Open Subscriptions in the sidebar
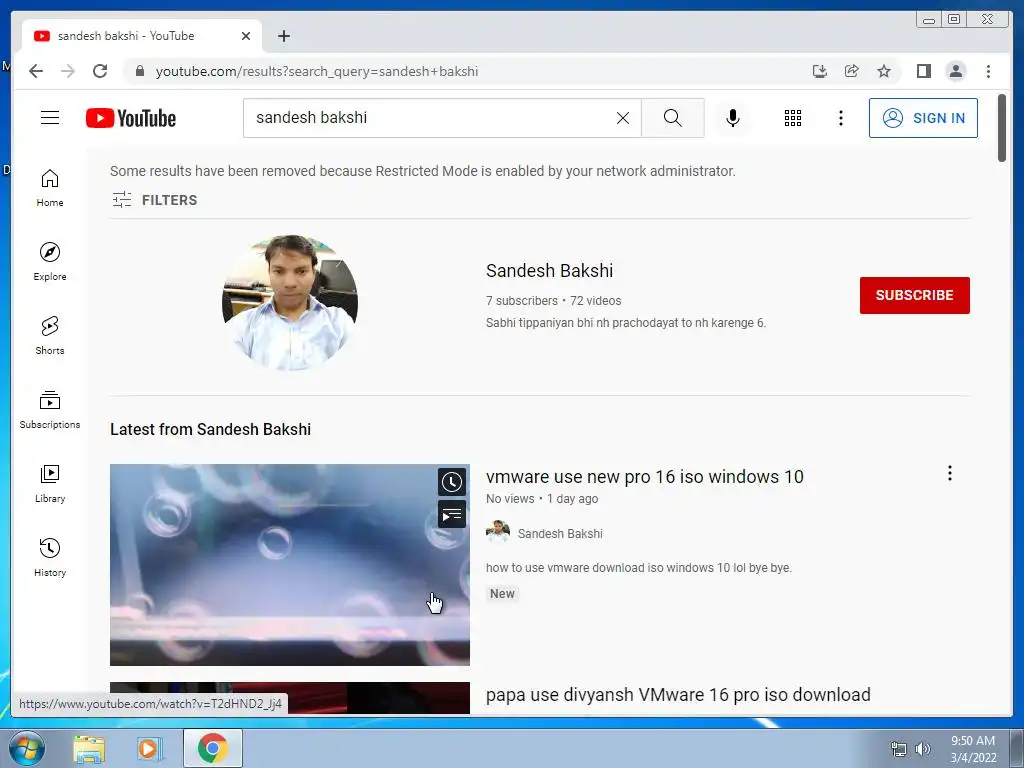Viewport: 1024px width, 768px height. click(x=50, y=409)
